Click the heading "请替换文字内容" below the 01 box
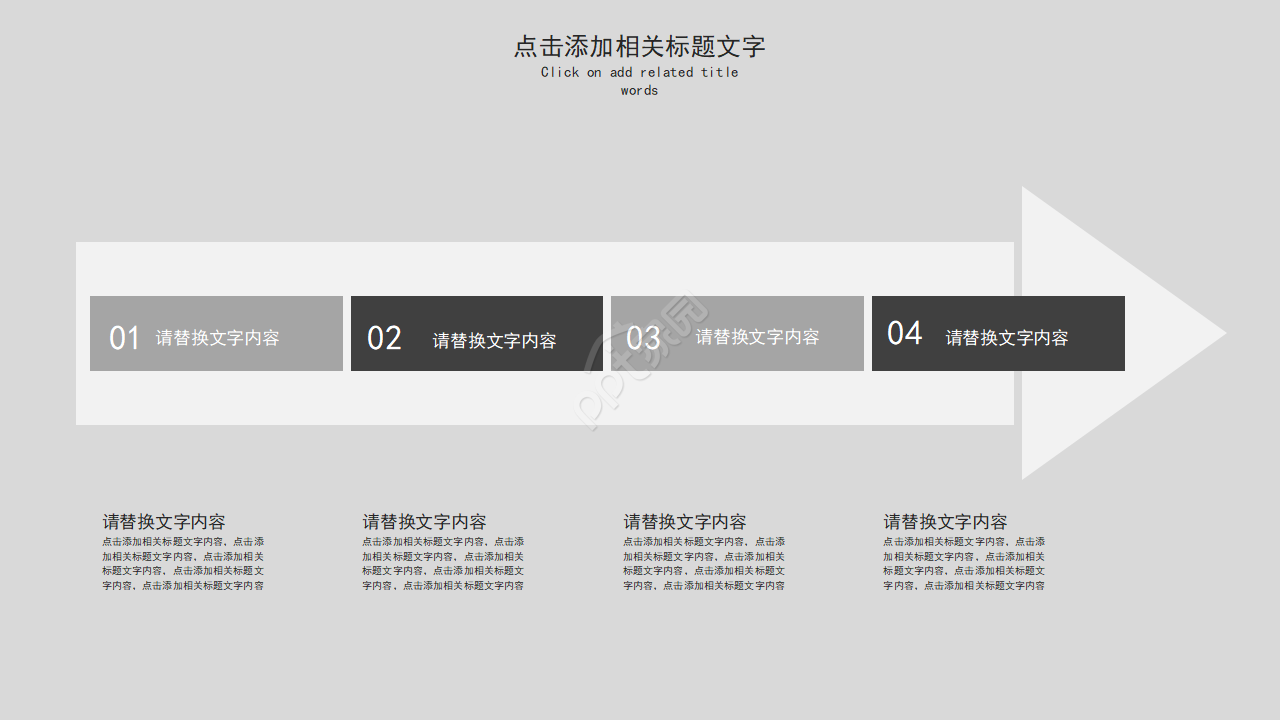This screenshot has height=720, width=1280. pos(164,522)
